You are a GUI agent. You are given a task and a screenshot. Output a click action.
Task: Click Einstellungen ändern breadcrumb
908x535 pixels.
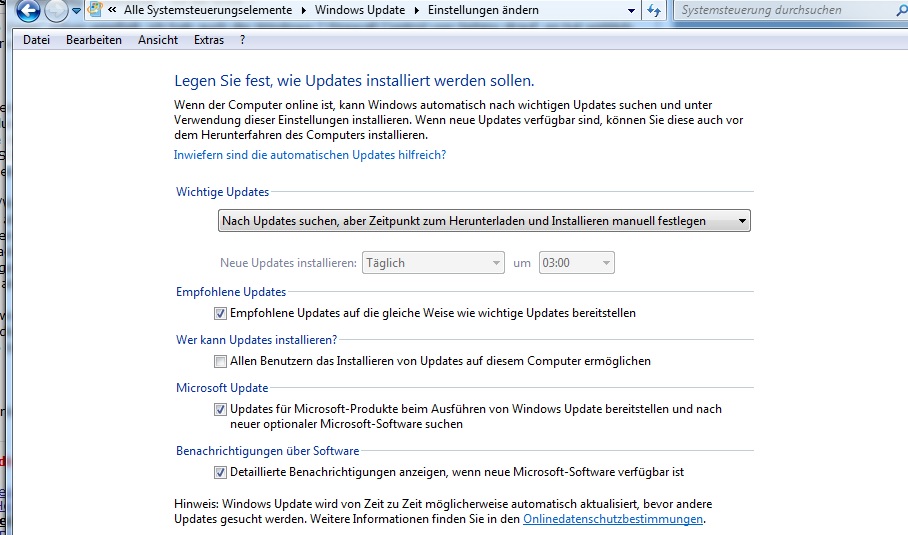[483, 10]
